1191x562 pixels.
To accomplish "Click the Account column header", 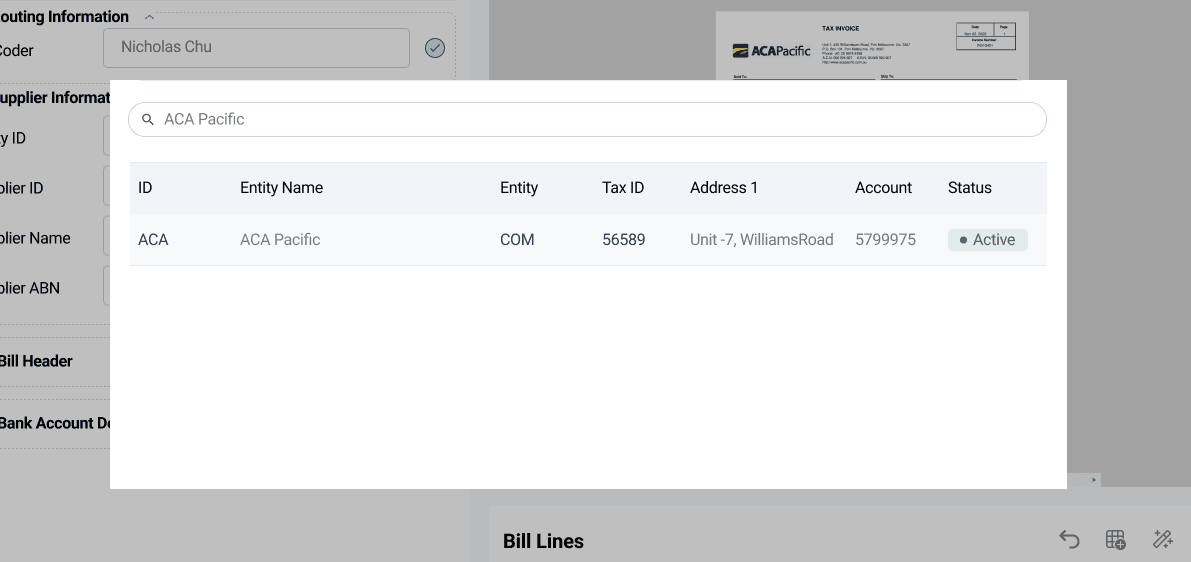I will click(x=883, y=188).
